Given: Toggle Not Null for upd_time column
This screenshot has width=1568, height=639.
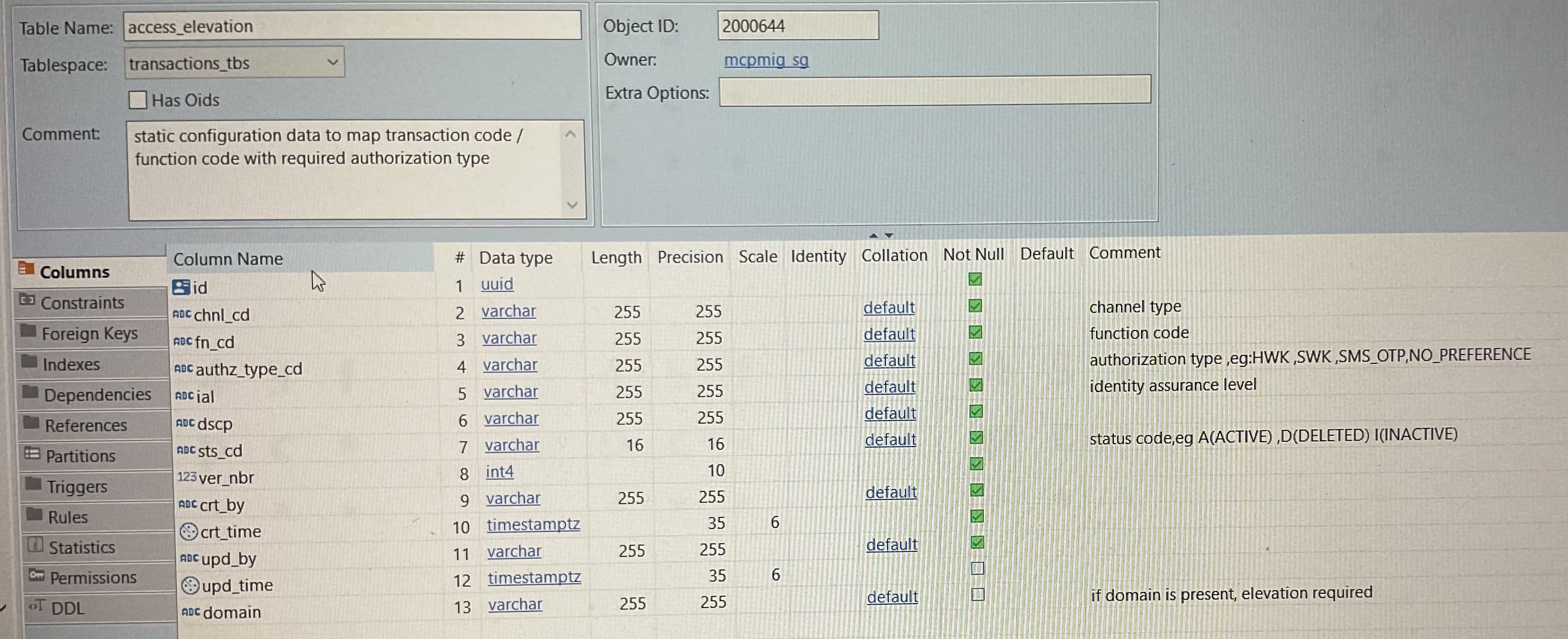Looking at the screenshot, I should coord(978,569).
